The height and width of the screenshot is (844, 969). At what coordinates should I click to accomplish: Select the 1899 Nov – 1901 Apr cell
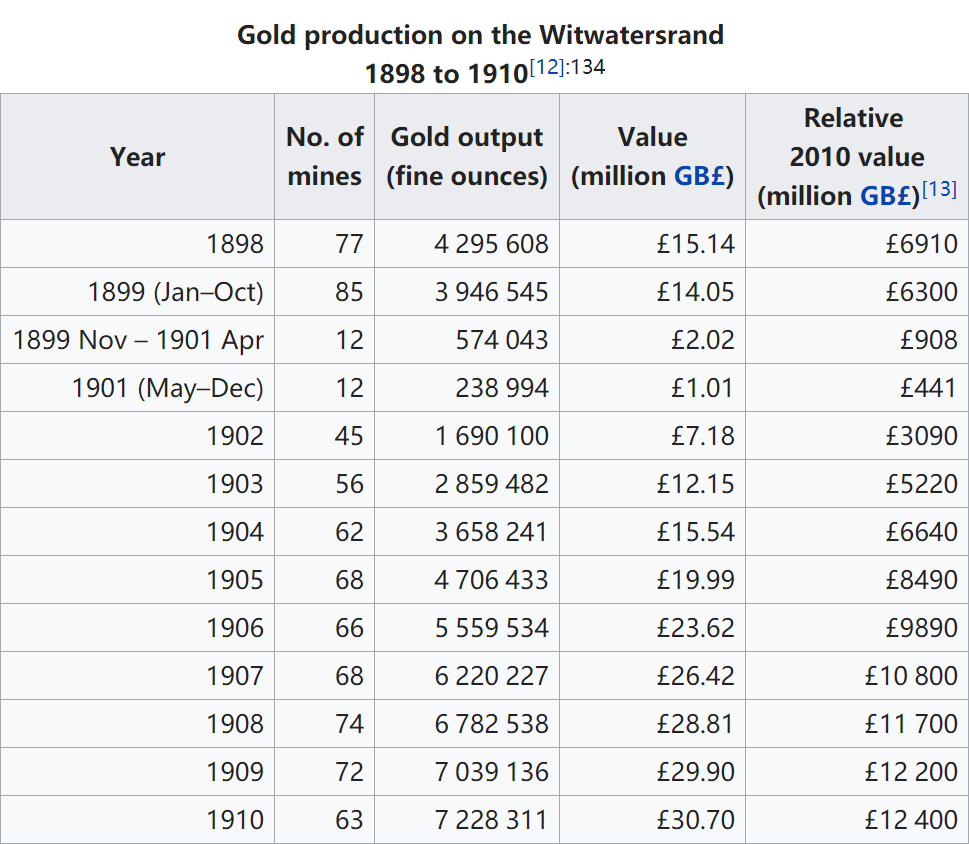coord(138,340)
